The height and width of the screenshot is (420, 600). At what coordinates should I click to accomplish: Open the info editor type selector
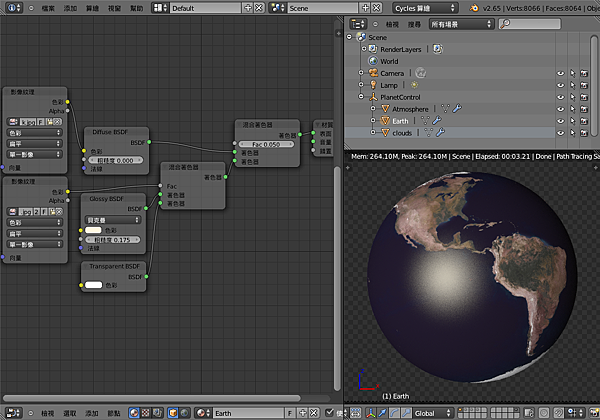point(14,8)
